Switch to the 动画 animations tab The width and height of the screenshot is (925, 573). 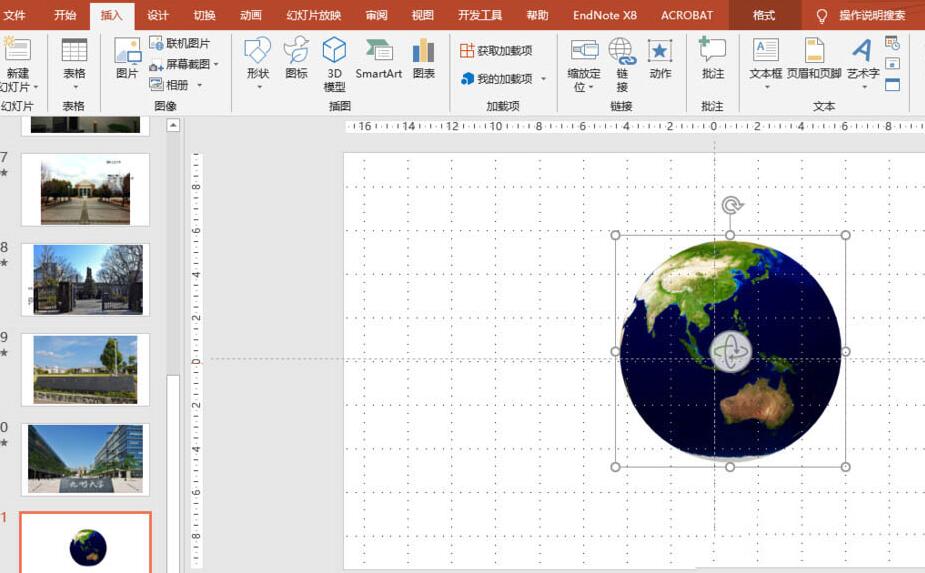(x=251, y=15)
